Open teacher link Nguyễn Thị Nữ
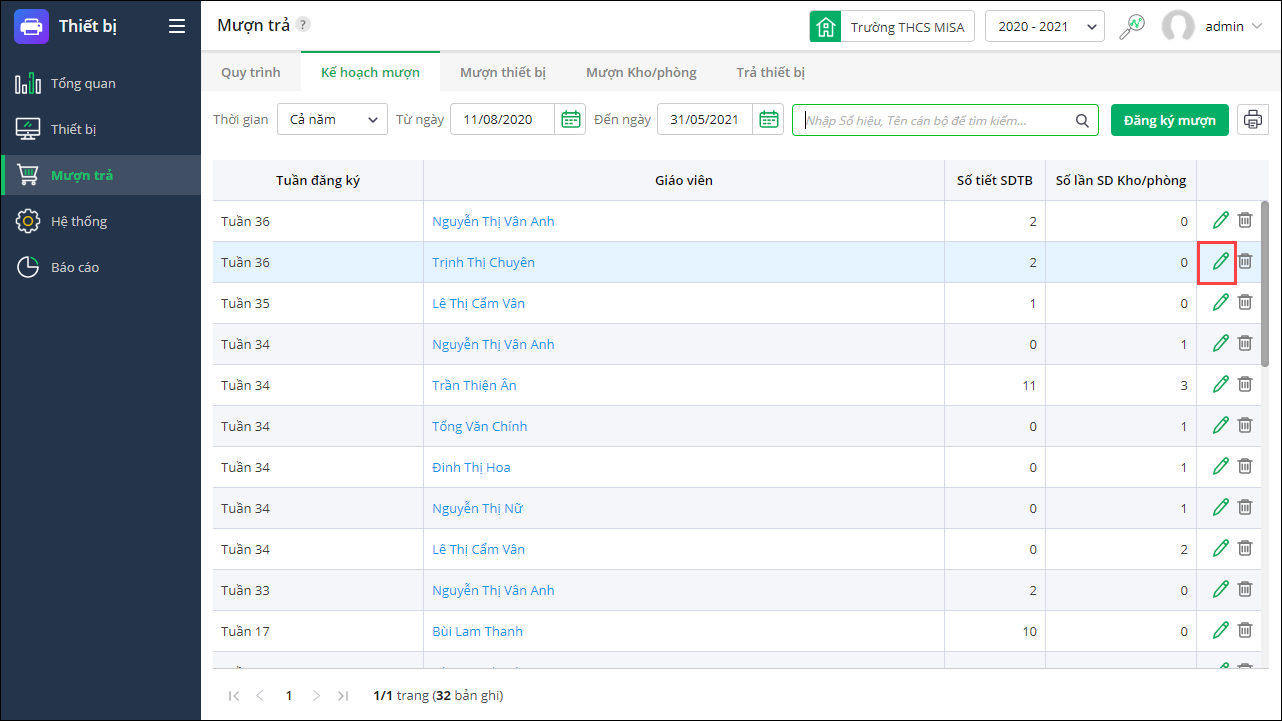Screen dimensions: 1282x721 477,508
